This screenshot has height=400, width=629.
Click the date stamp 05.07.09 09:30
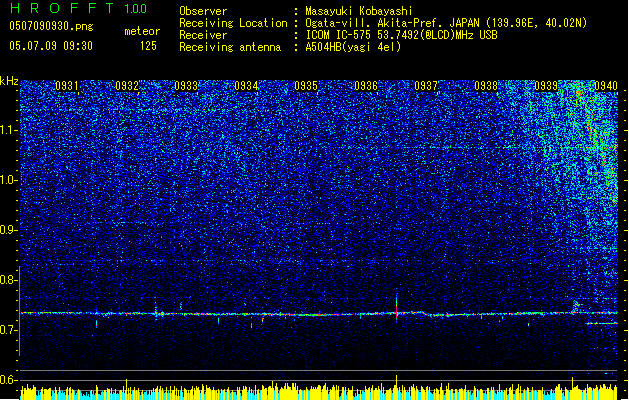(51, 46)
